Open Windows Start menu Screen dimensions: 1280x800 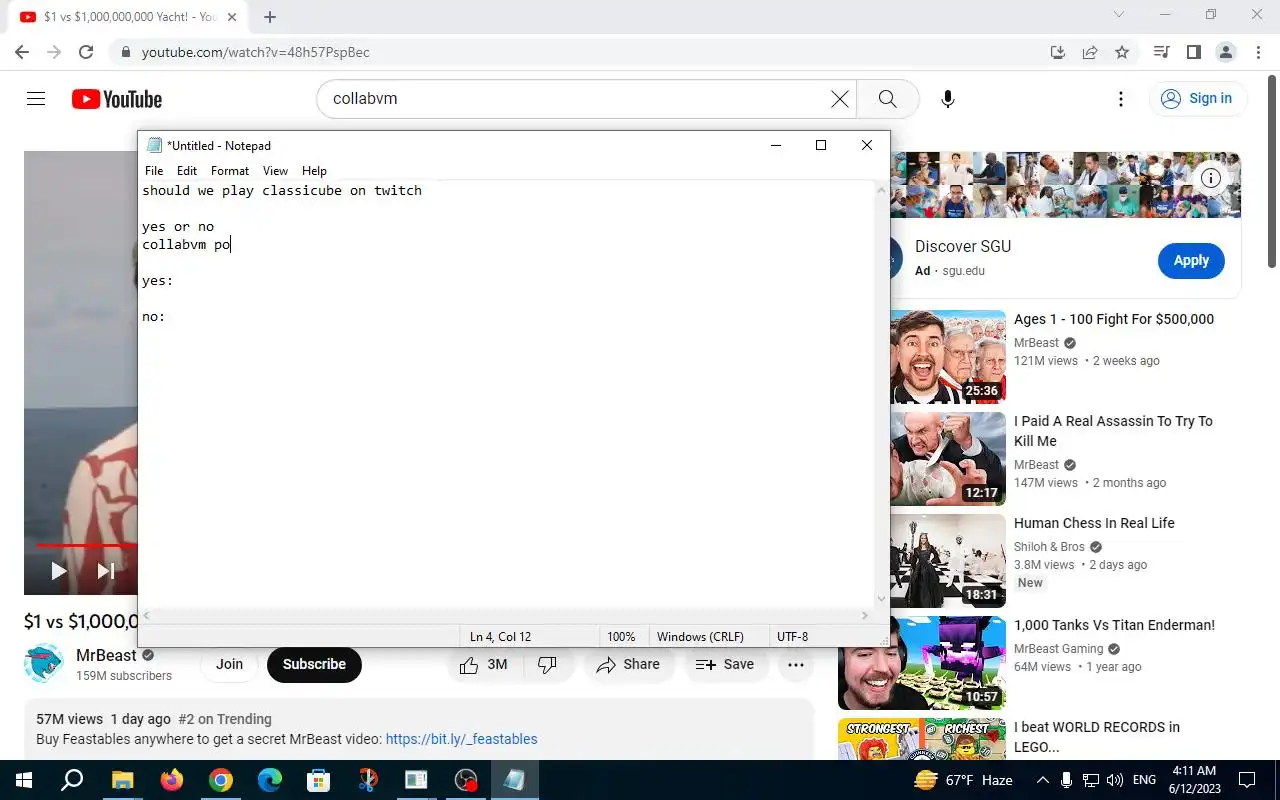(x=22, y=780)
